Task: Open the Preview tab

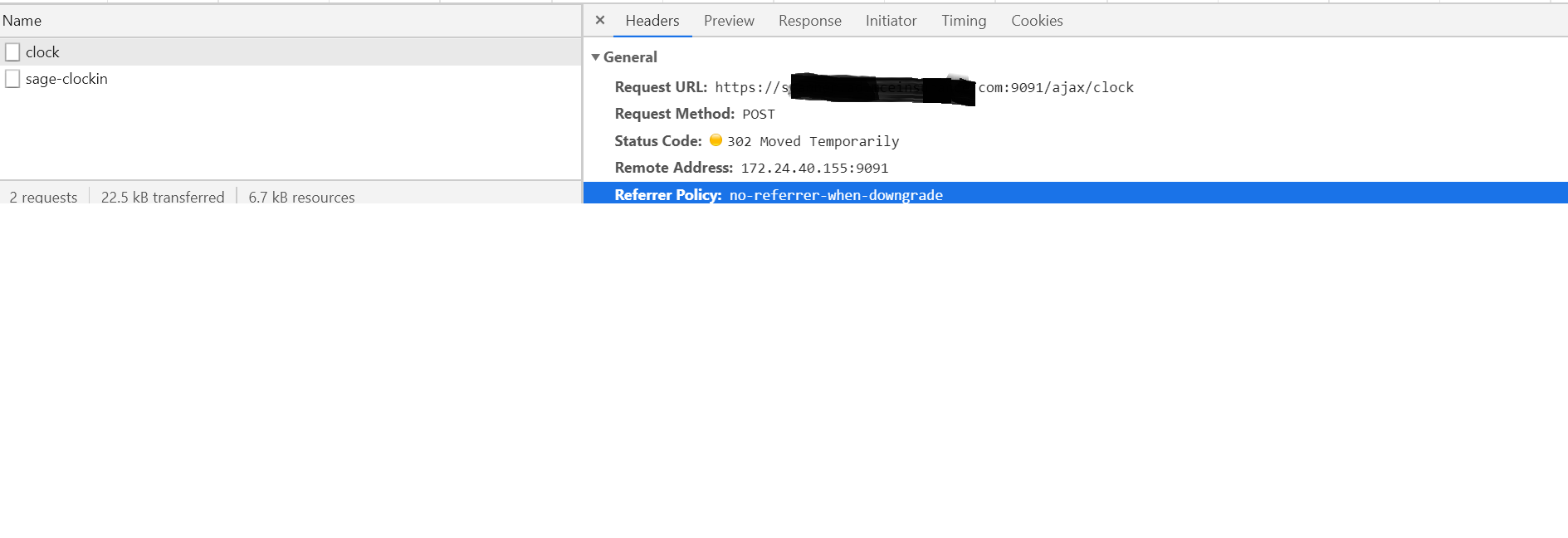Action: click(729, 21)
